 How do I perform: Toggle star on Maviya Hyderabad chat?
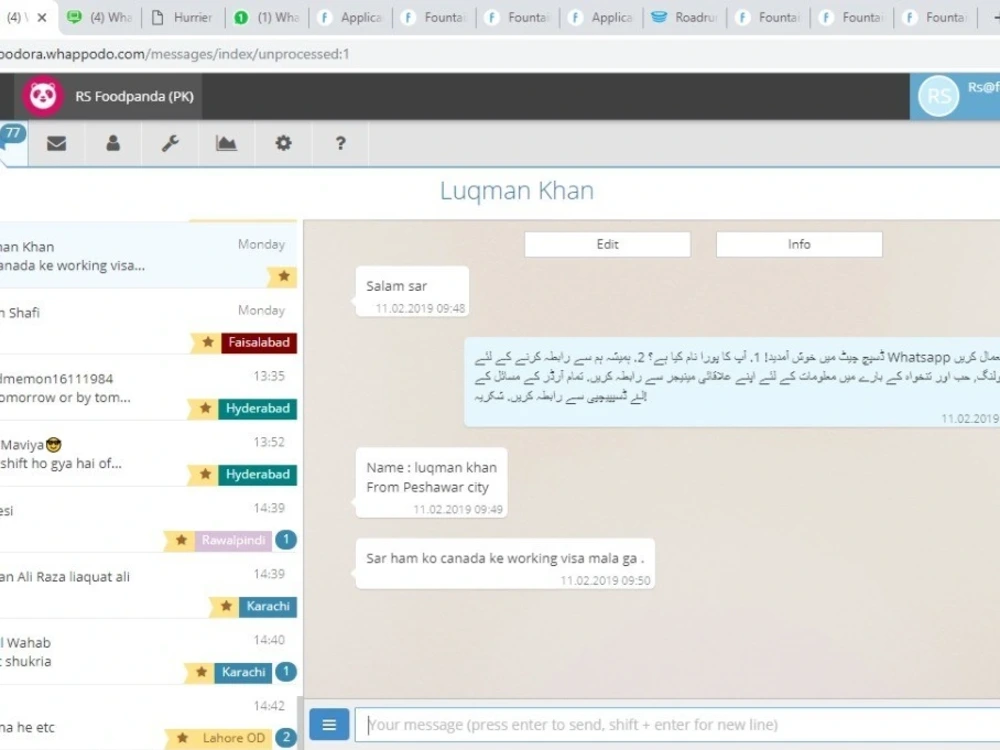[x=205, y=474]
